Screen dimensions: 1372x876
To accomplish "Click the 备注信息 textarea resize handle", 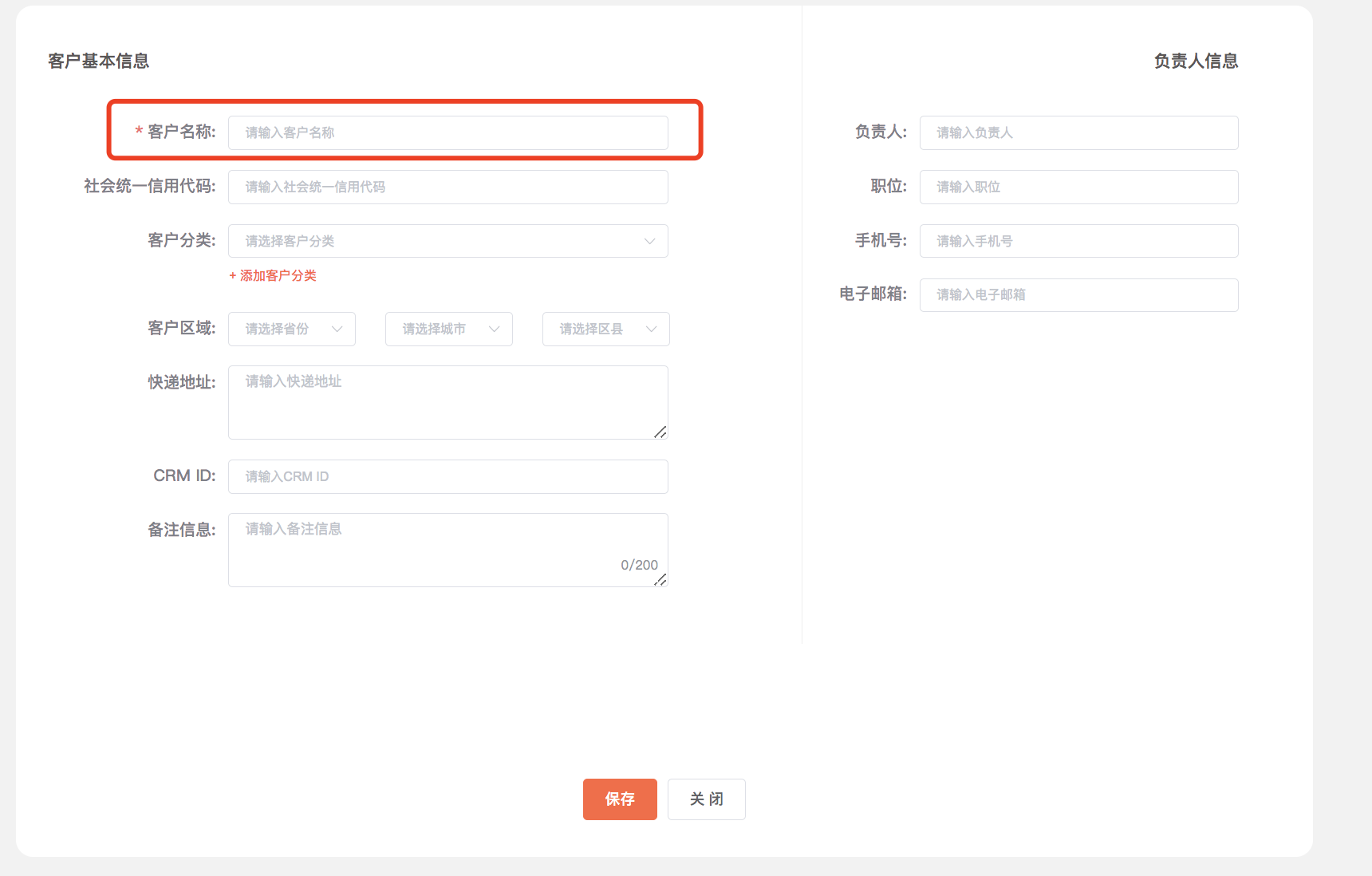I will pyautogui.click(x=660, y=580).
